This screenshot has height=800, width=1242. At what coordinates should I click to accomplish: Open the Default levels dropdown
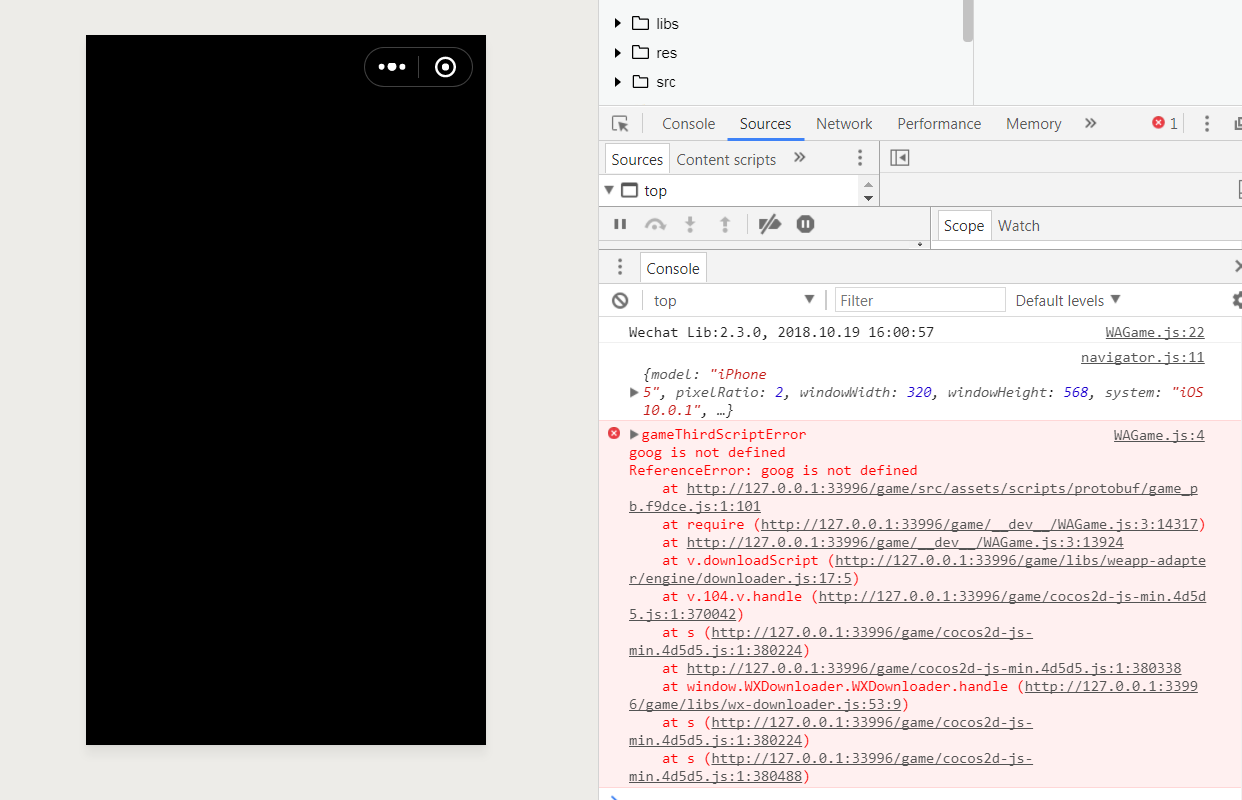1068,300
